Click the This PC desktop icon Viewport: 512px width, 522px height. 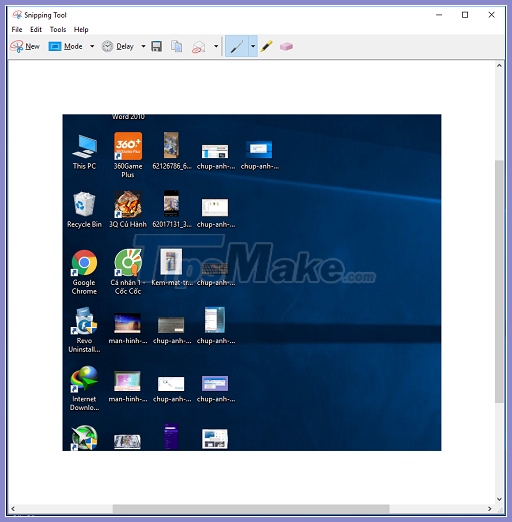click(x=84, y=152)
